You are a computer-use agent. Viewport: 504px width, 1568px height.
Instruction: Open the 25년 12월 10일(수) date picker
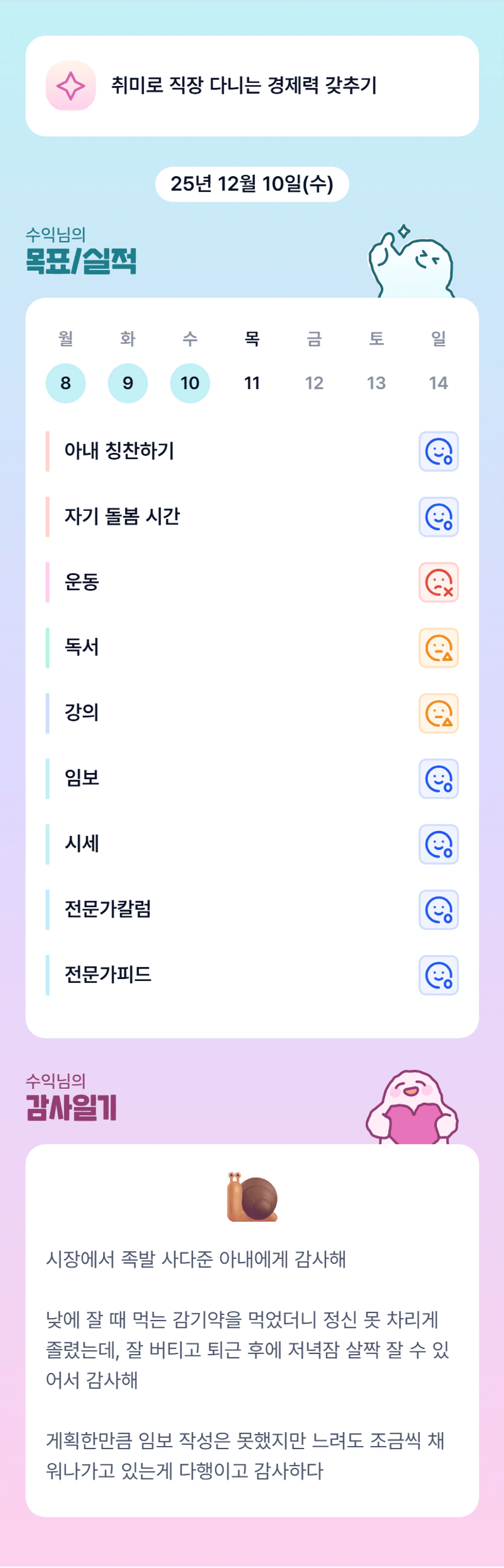pyautogui.click(x=252, y=184)
